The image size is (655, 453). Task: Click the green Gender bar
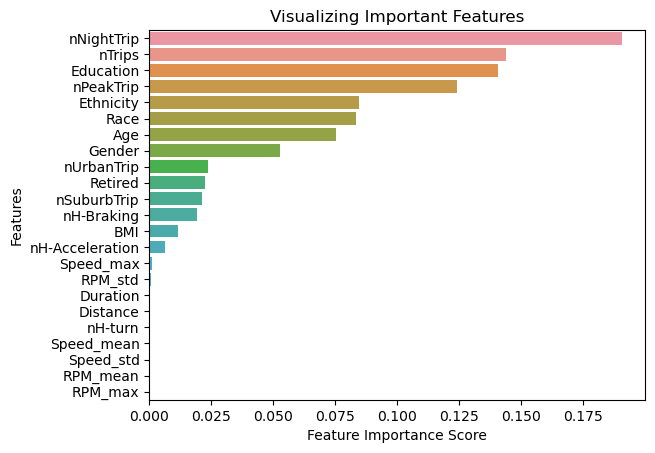coord(215,151)
